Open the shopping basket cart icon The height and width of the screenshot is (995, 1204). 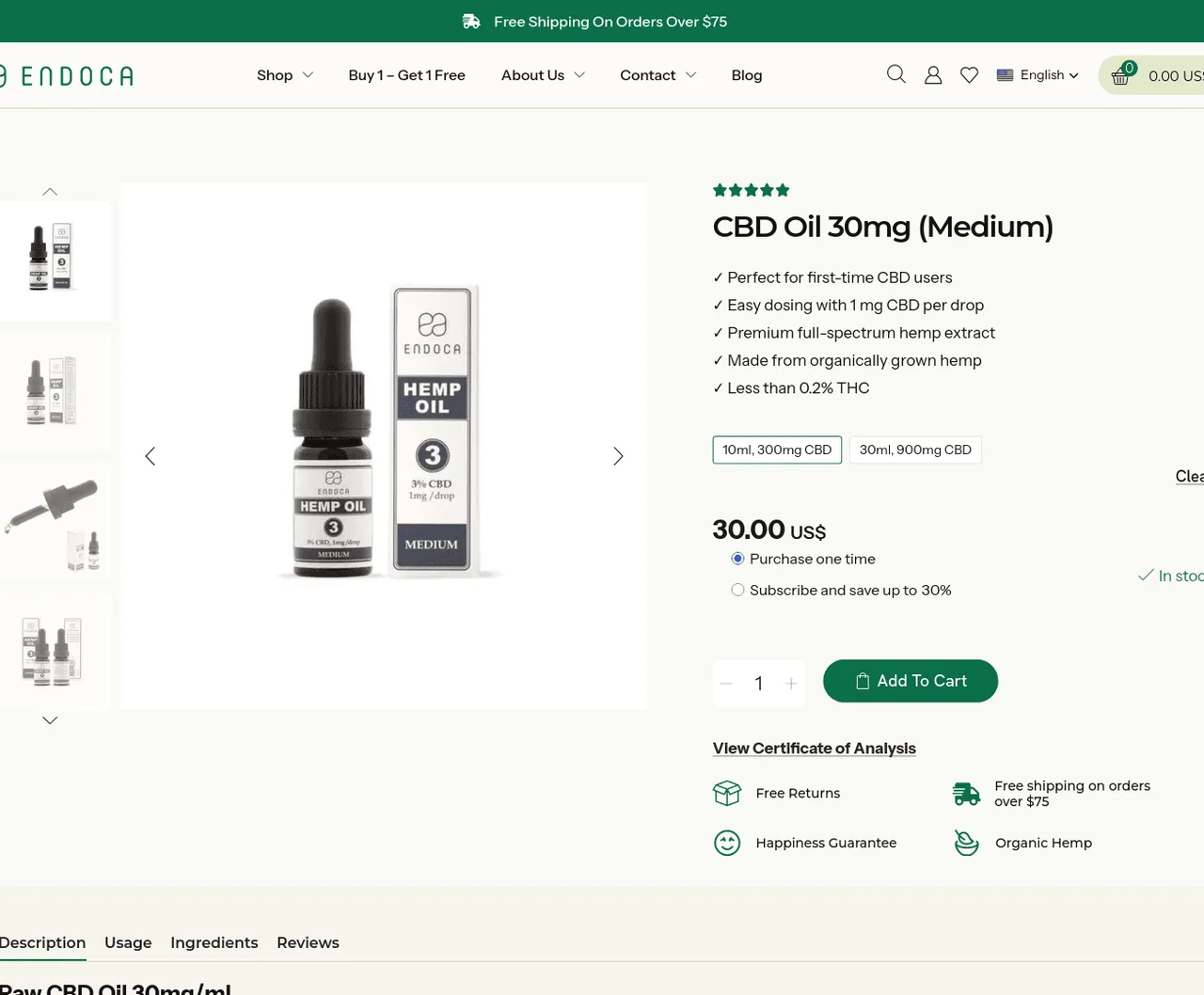click(x=1120, y=75)
